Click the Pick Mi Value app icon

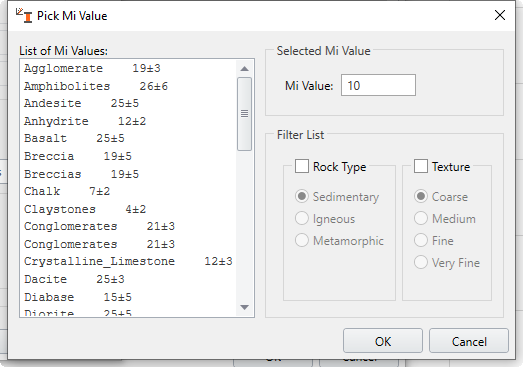[24, 15]
